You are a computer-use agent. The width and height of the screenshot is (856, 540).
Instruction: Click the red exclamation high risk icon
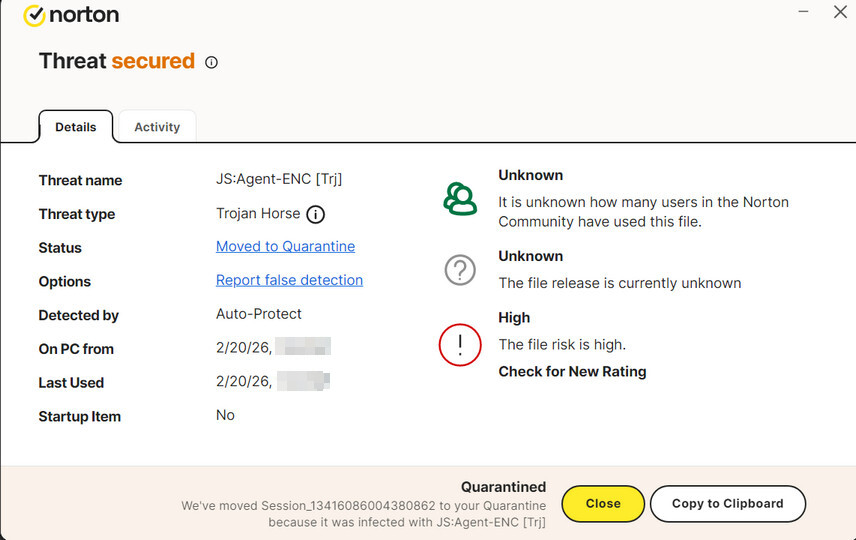coord(460,345)
